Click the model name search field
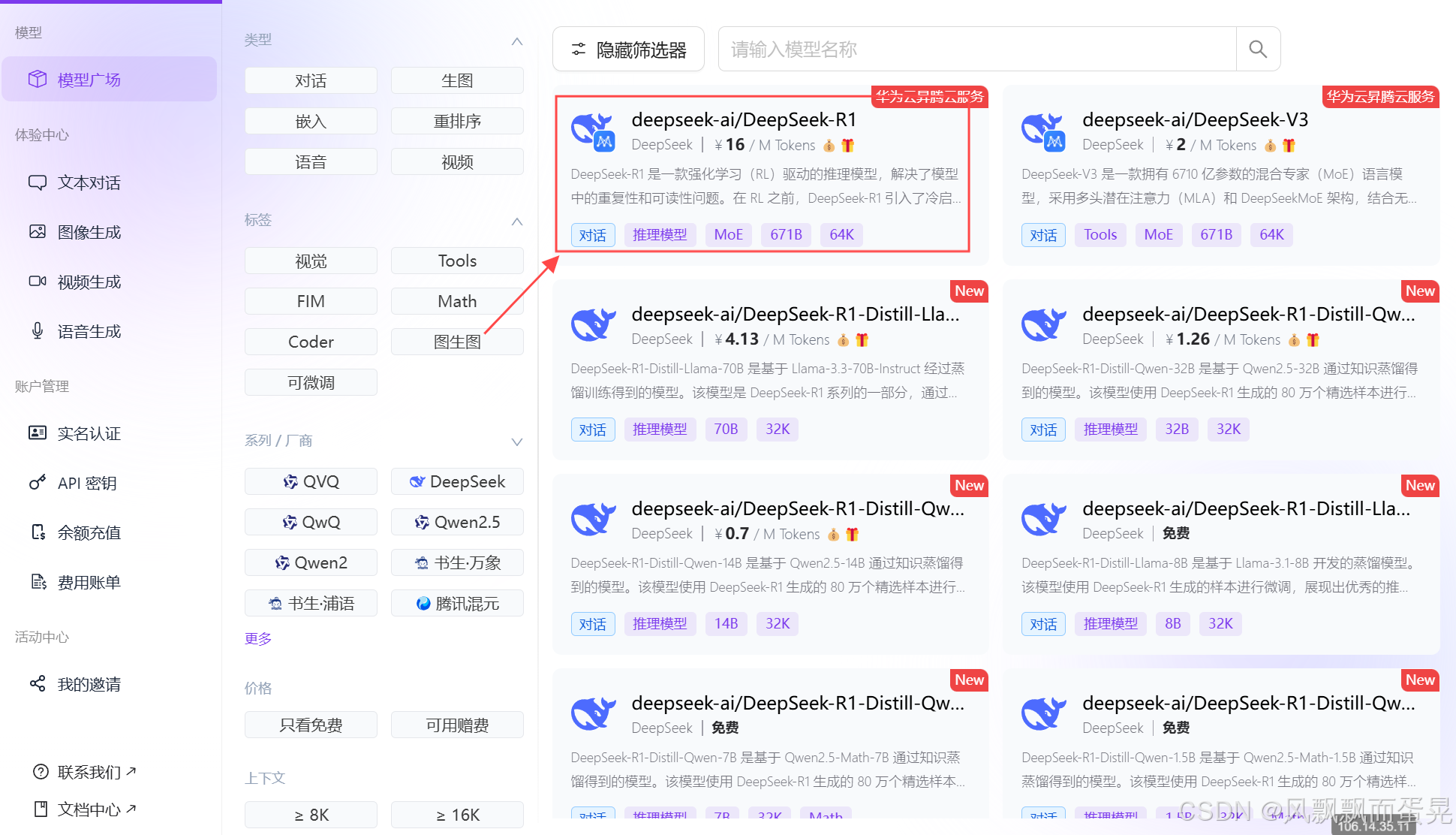The width and height of the screenshot is (1456, 835). [976, 50]
